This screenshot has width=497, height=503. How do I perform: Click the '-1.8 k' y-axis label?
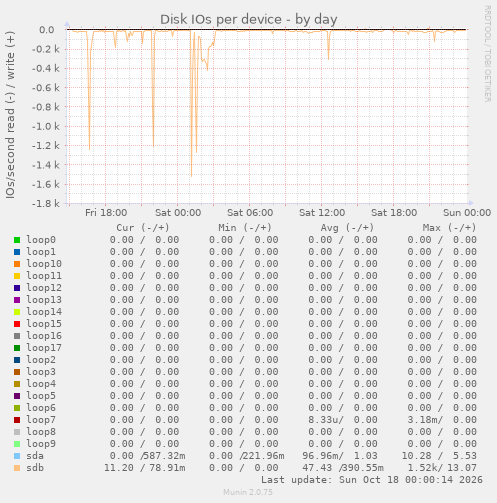point(46,203)
